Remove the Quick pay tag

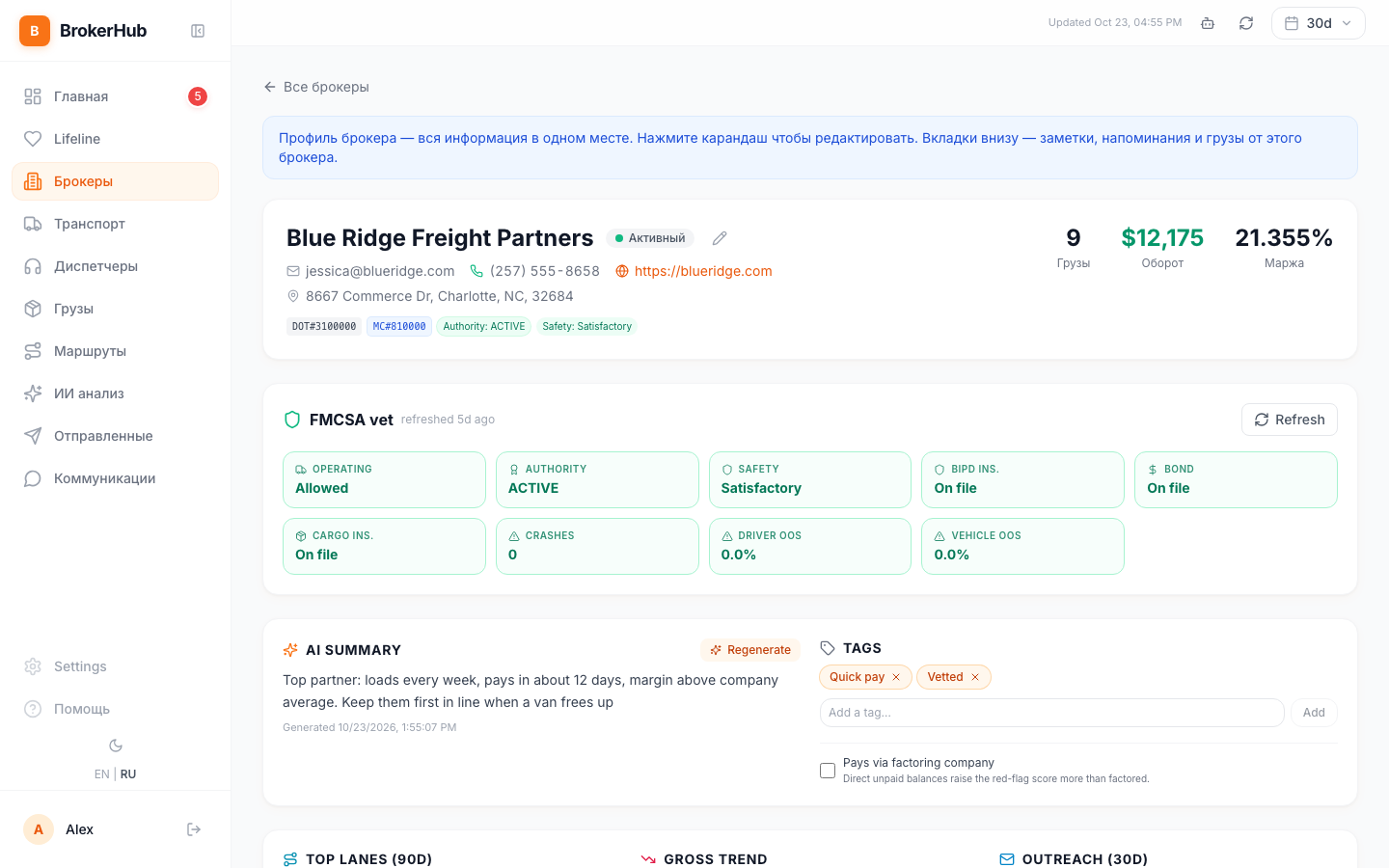click(x=896, y=677)
